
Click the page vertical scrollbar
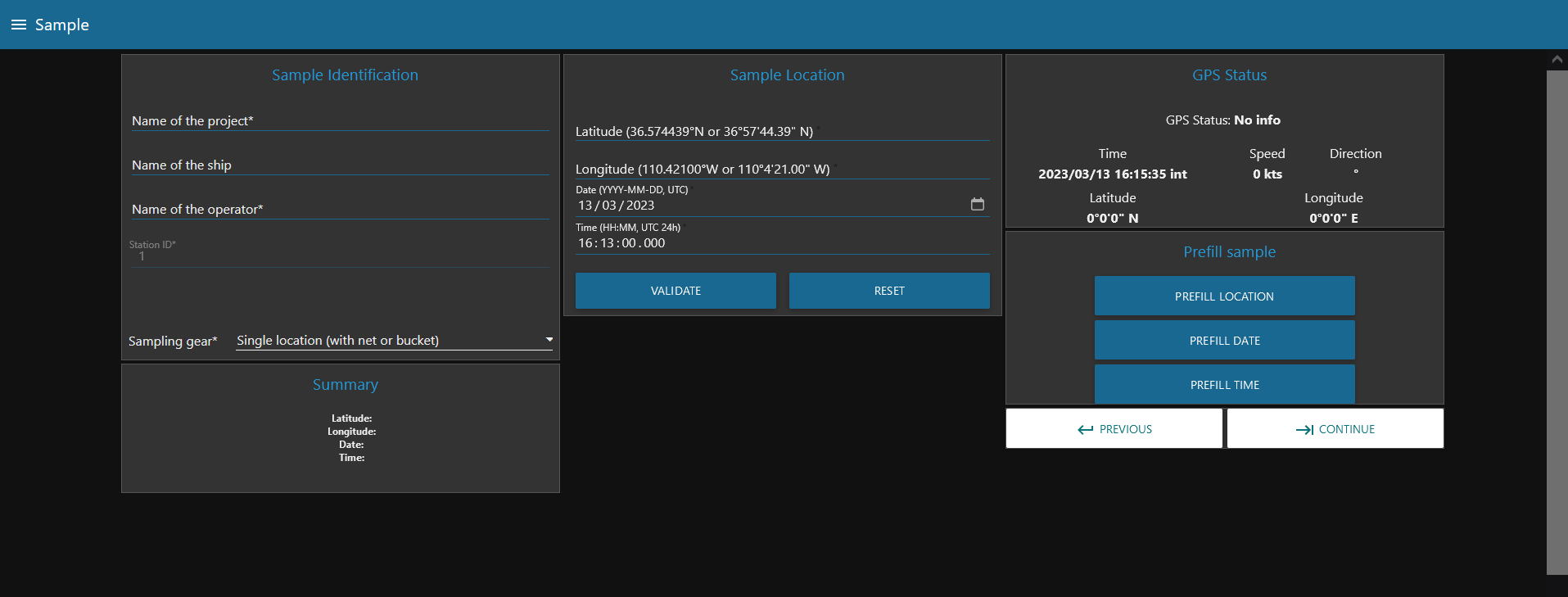point(1557,322)
